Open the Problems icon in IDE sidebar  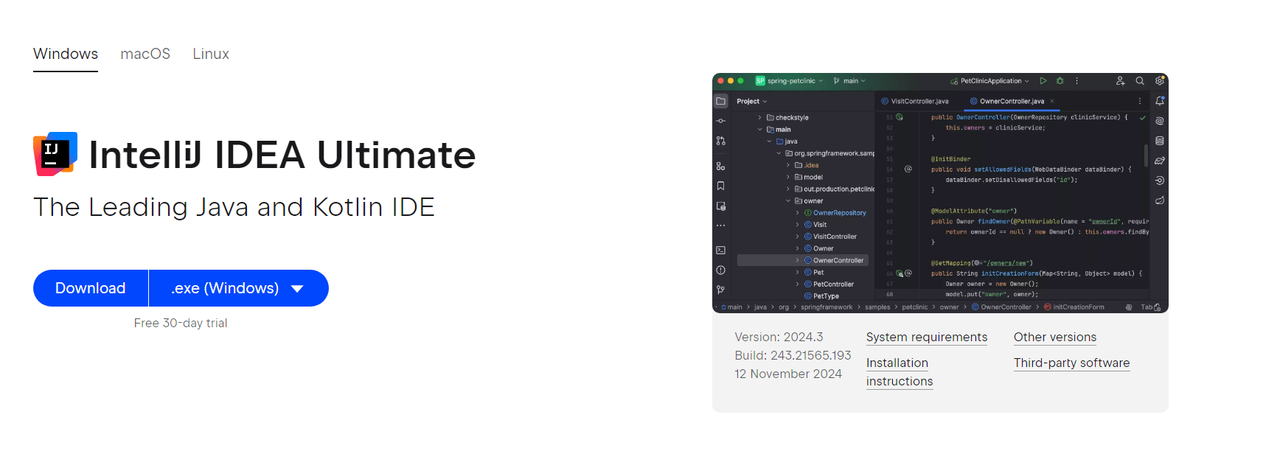(x=720, y=270)
